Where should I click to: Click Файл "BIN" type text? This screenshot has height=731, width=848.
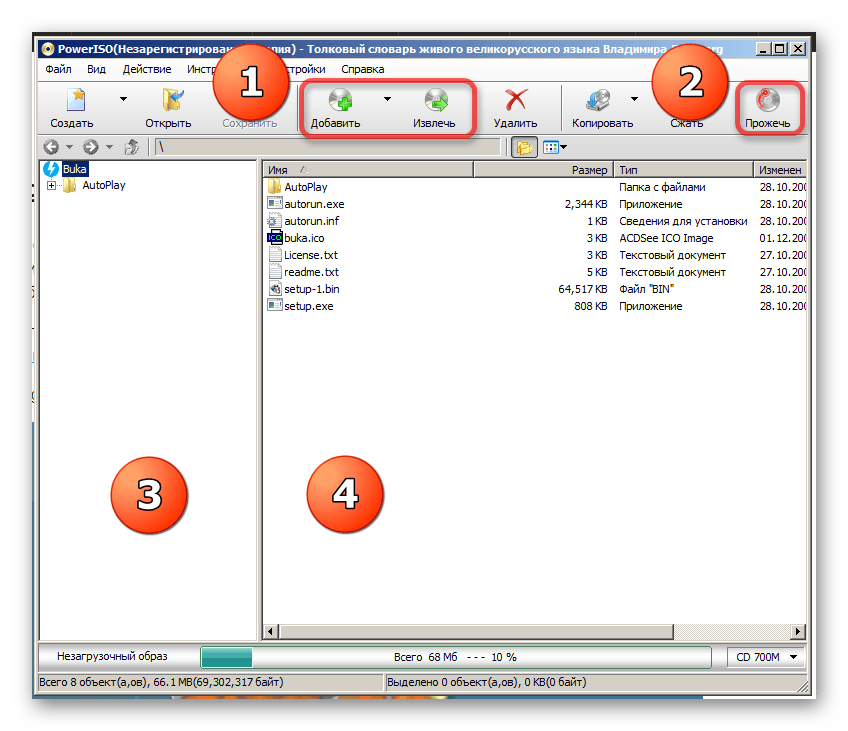point(646,289)
